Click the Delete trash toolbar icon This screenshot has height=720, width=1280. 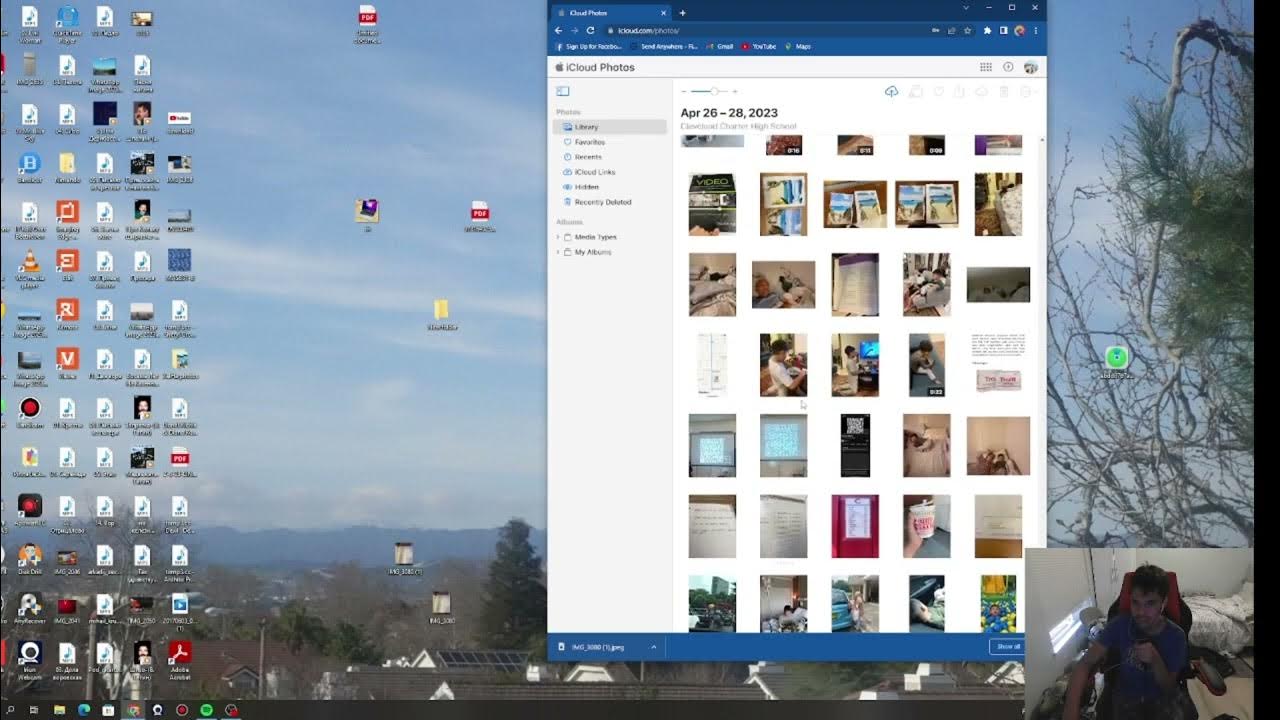(x=1004, y=92)
